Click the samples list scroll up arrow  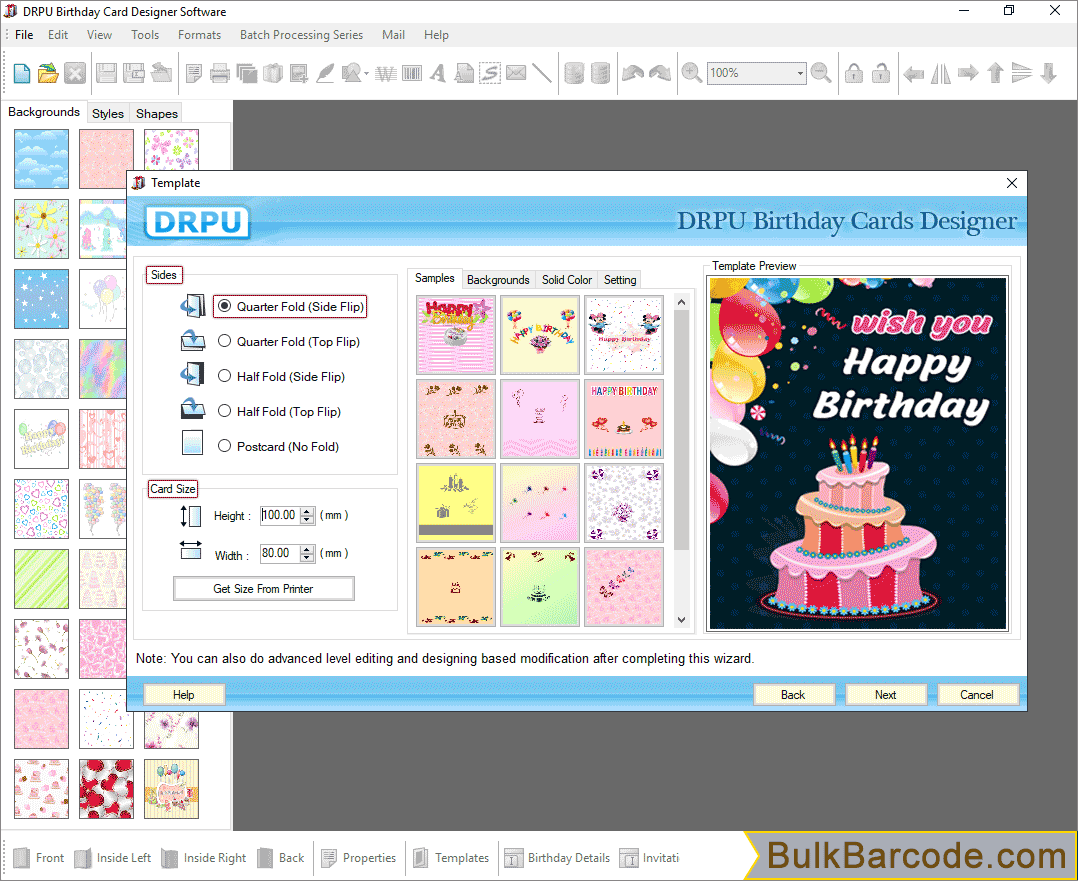pos(681,302)
